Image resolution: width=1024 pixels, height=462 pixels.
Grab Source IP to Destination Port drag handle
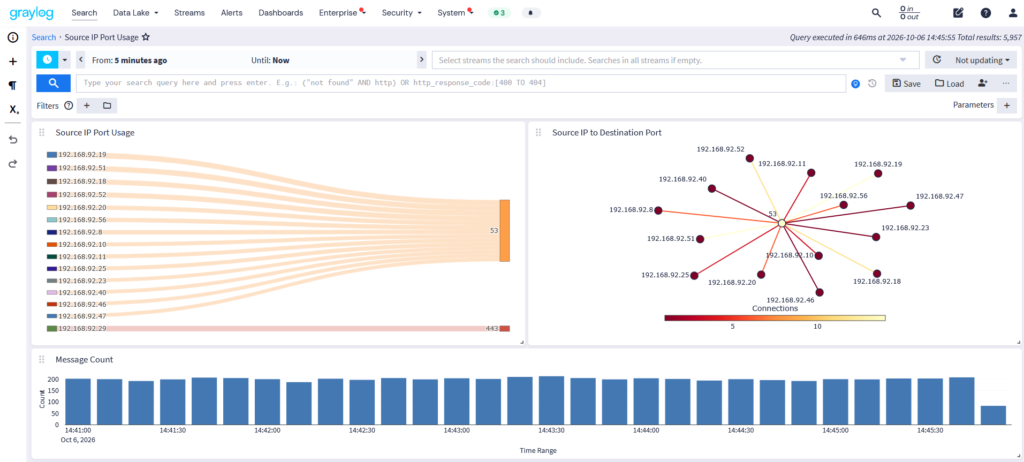coord(539,133)
